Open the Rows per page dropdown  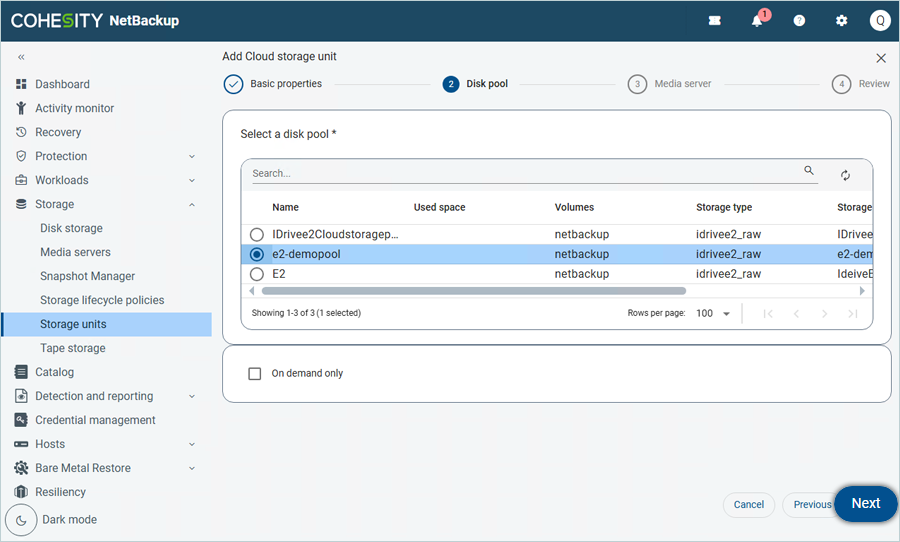pos(713,314)
